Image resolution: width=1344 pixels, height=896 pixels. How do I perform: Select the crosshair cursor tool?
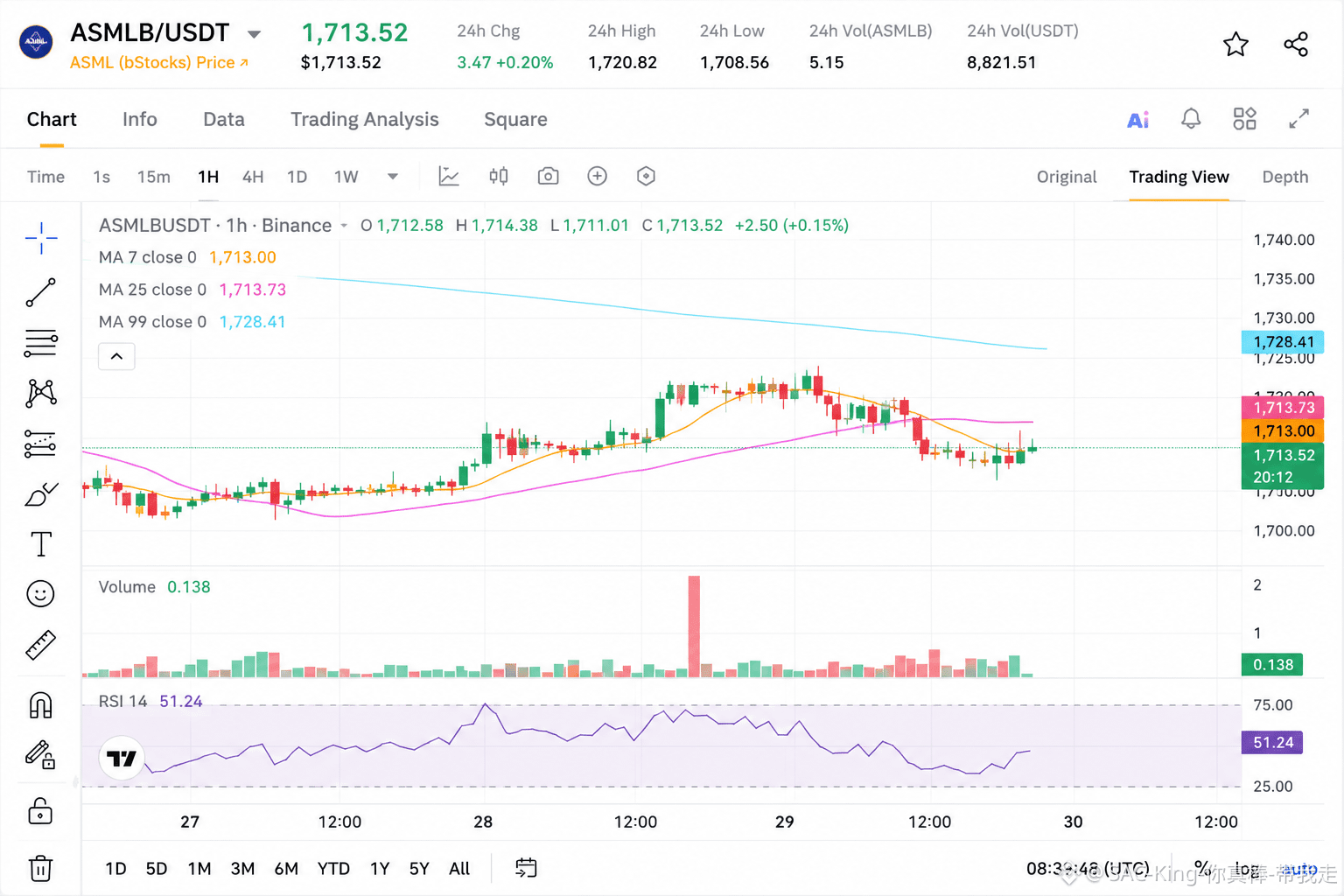(41, 238)
